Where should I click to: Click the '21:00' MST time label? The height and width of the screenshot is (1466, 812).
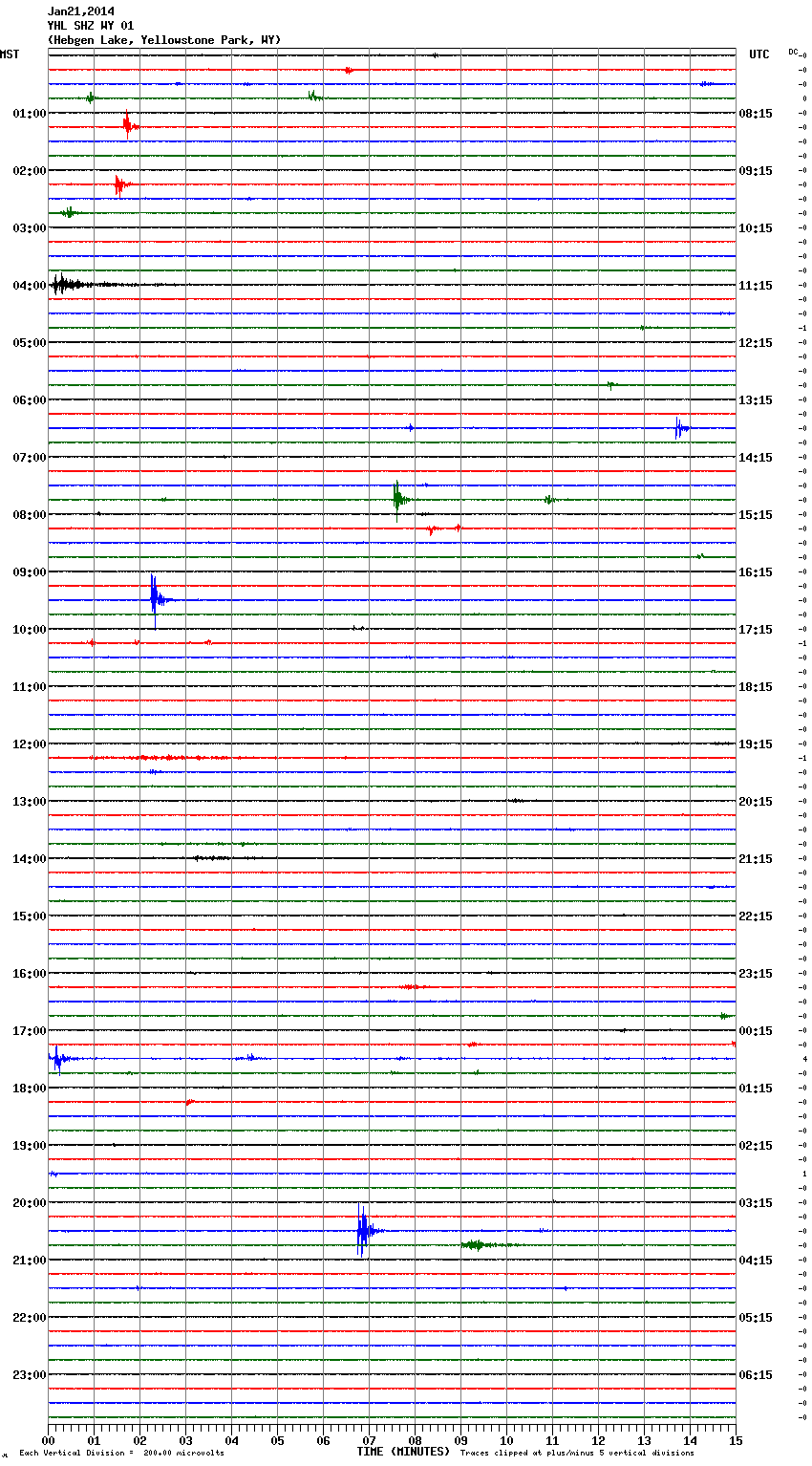(30, 1261)
